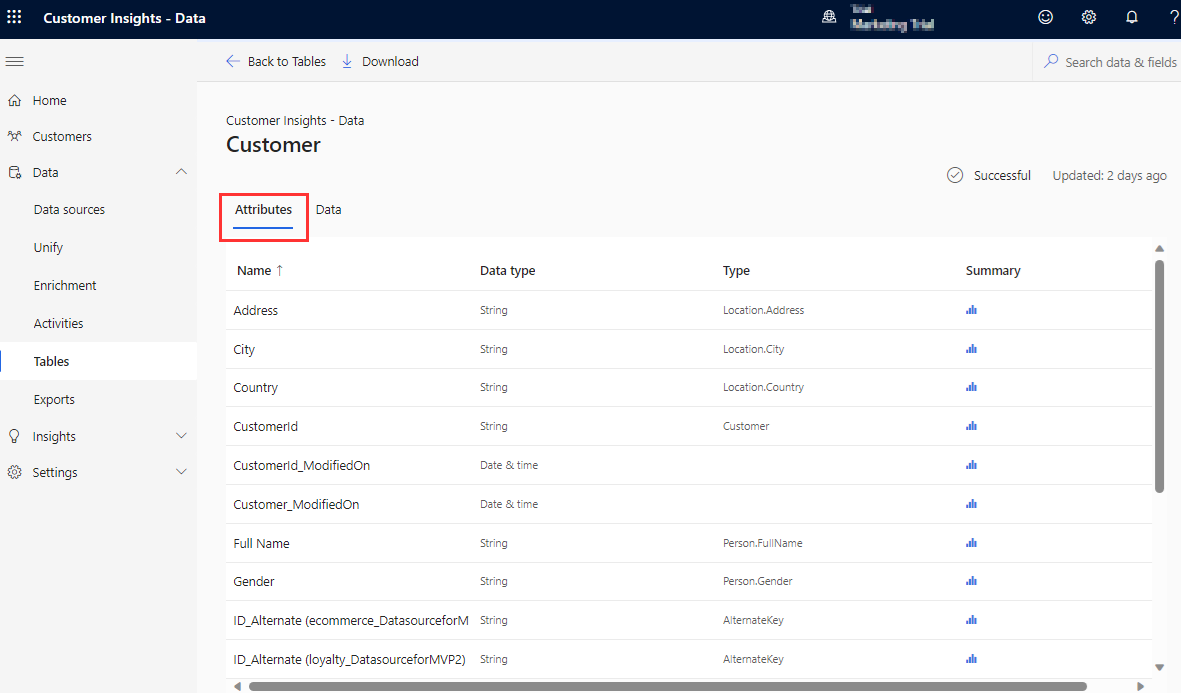Go Back to Tables

tap(276, 62)
